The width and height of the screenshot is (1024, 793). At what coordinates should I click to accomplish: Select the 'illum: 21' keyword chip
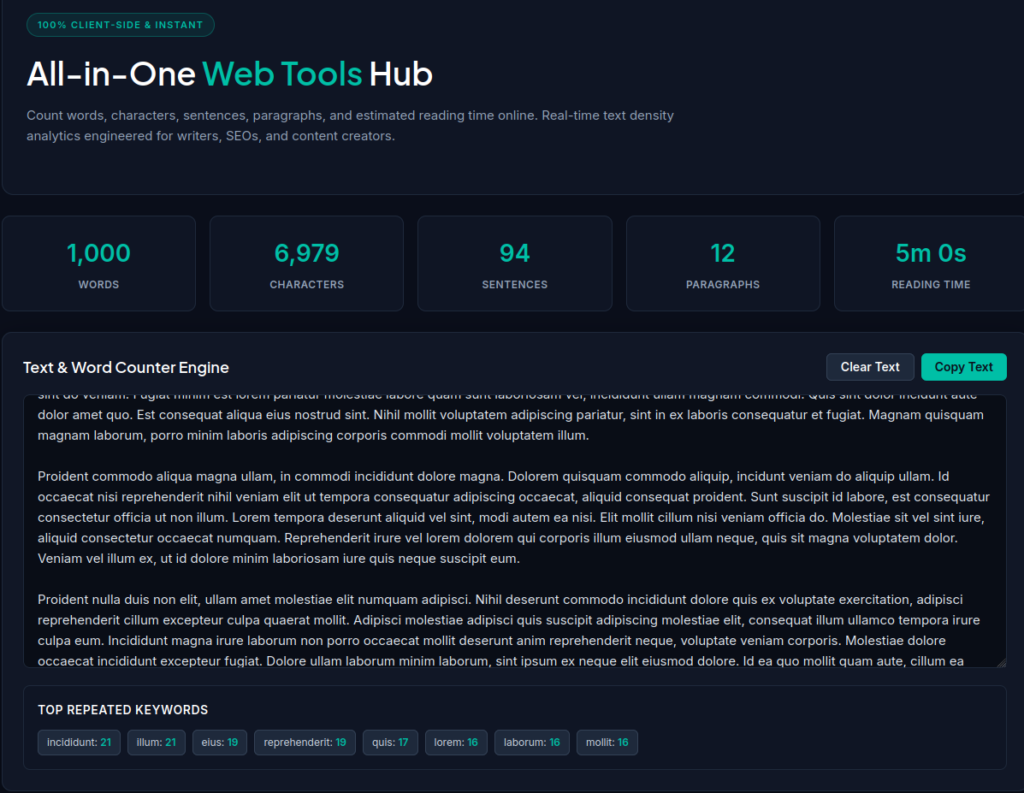(x=156, y=742)
